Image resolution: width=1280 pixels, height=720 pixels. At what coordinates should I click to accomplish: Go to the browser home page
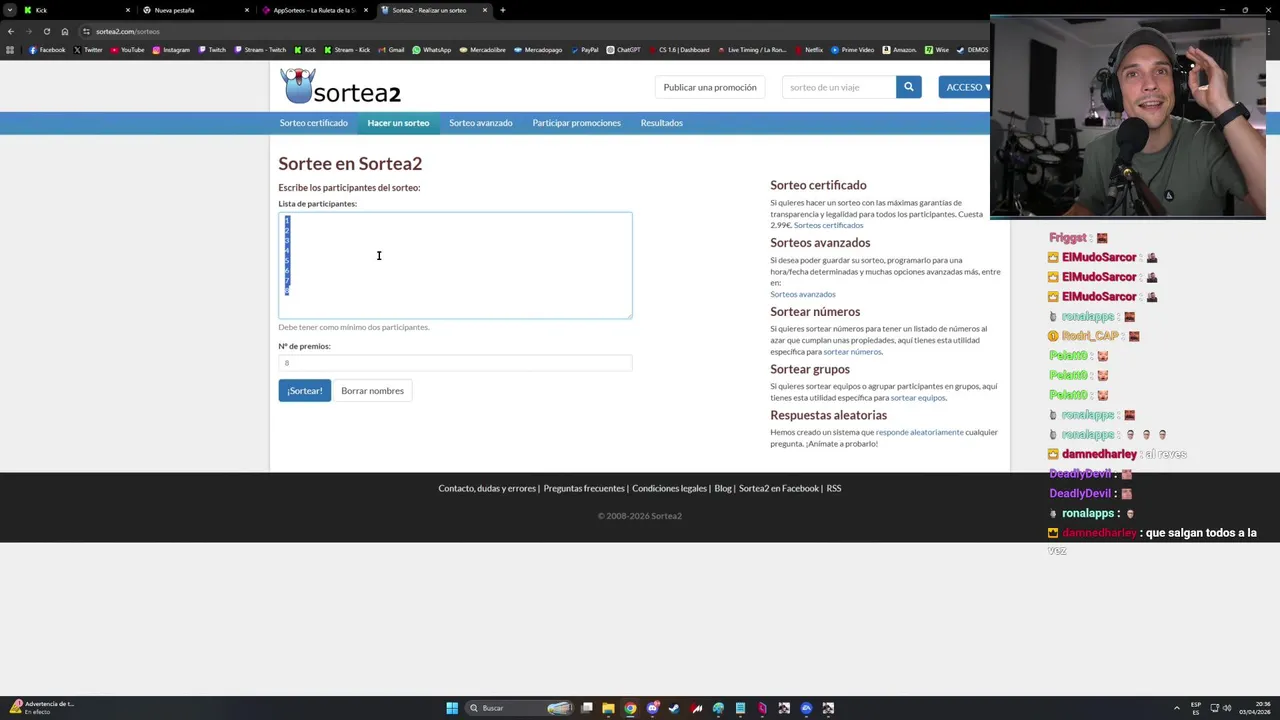pyautogui.click(x=65, y=31)
